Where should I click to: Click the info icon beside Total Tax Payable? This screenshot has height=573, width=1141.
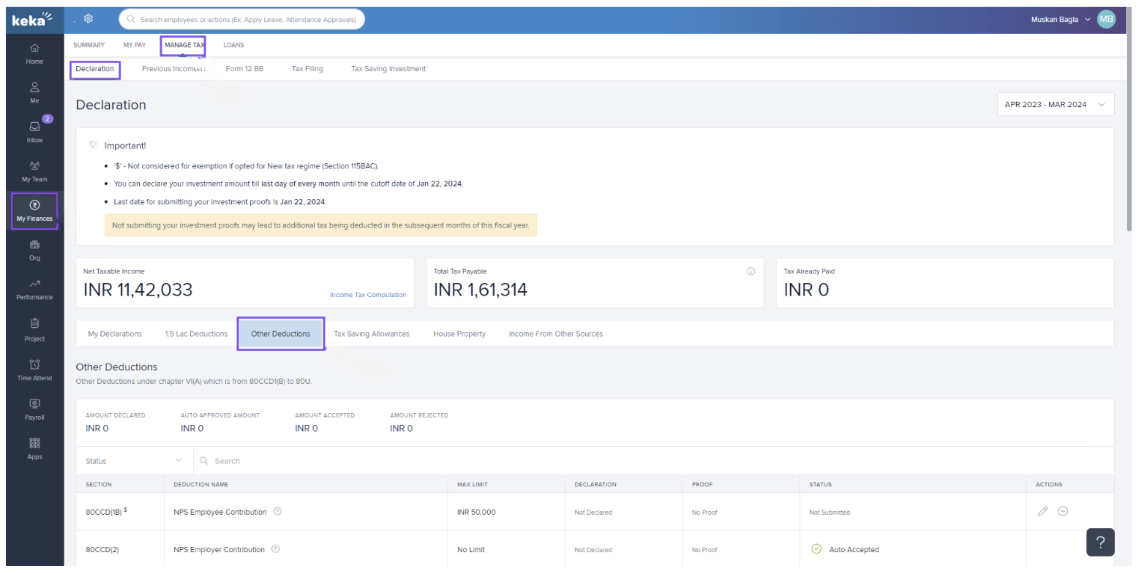click(750, 271)
